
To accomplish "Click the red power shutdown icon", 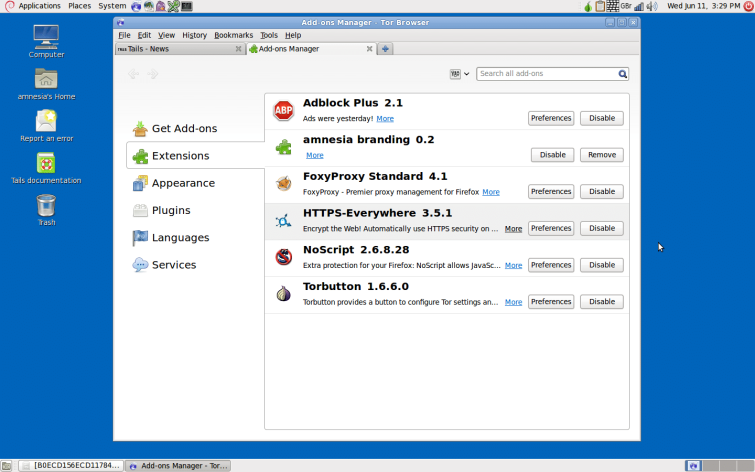I will pyautogui.click(x=748, y=6).
